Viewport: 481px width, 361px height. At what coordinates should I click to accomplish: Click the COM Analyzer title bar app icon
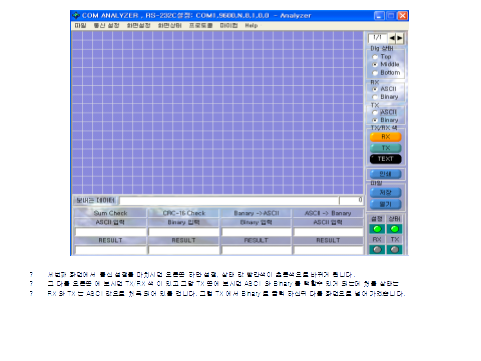tap(76, 15)
